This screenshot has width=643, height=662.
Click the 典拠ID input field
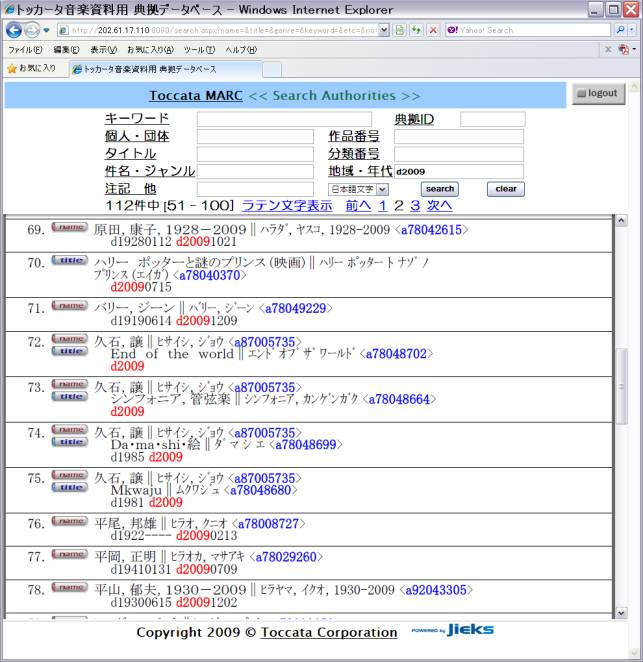point(493,119)
